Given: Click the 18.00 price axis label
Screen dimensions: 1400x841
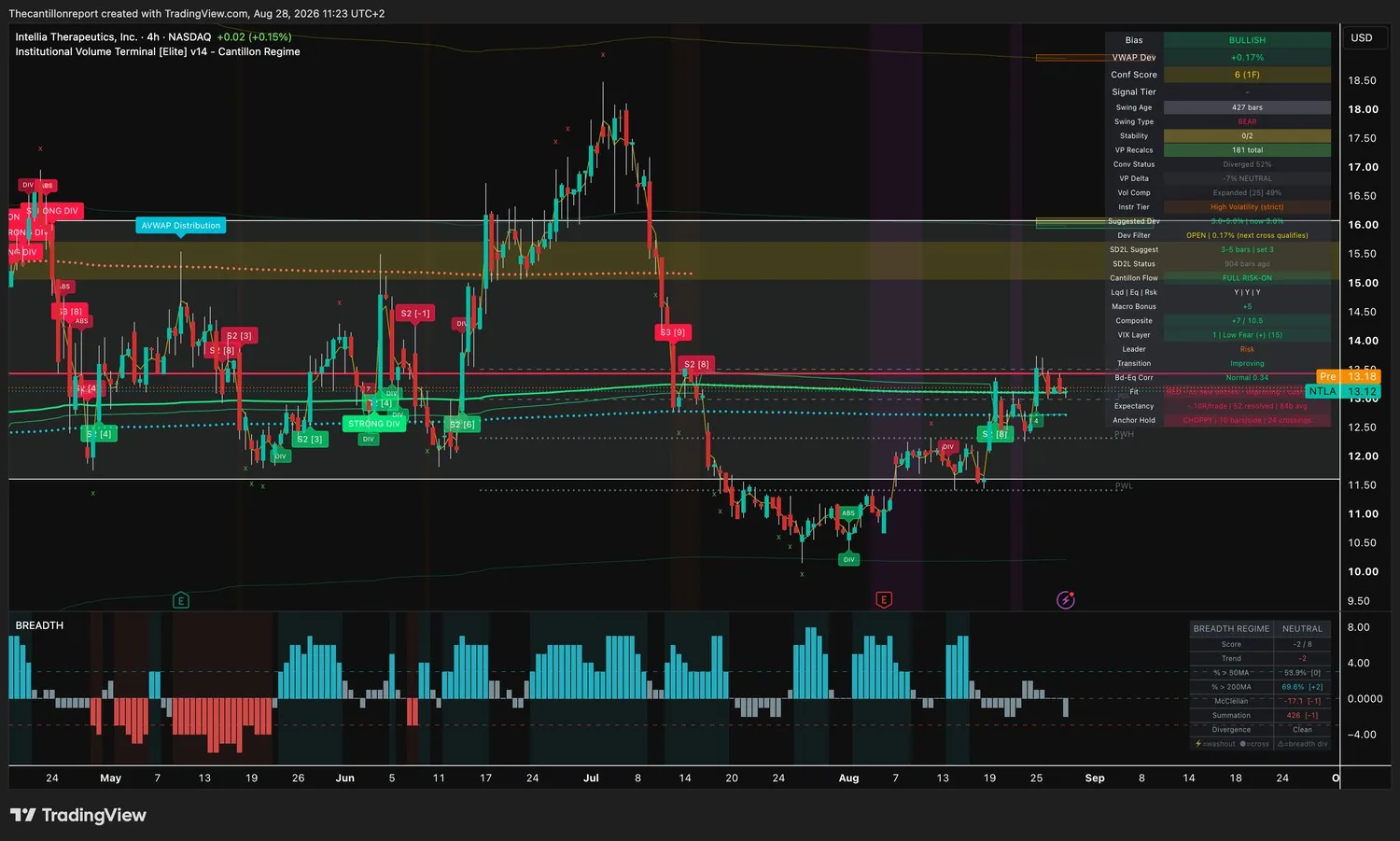Looking at the screenshot, I should [x=1363, y=109].
